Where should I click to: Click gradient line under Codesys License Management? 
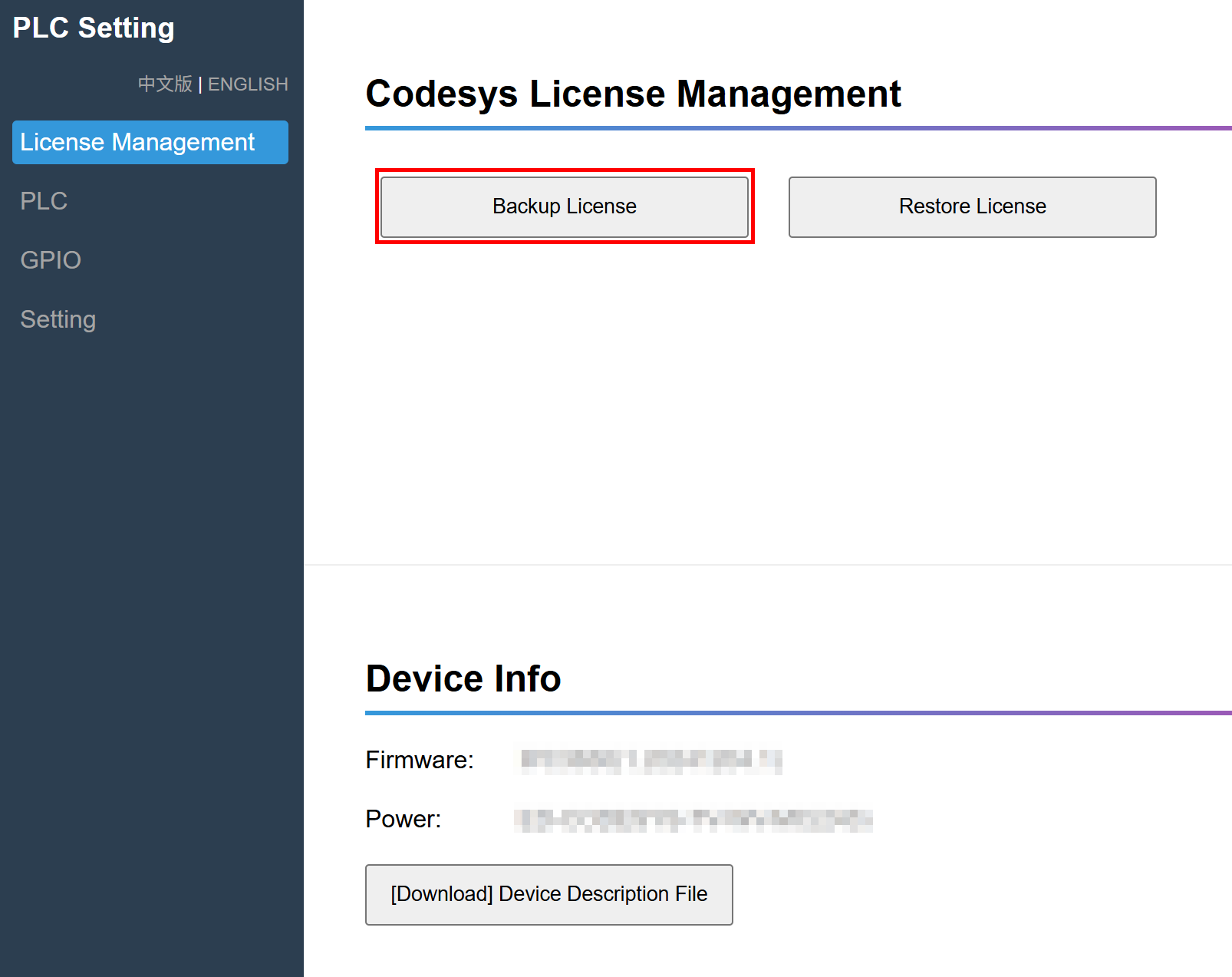[x=798, y=128]
